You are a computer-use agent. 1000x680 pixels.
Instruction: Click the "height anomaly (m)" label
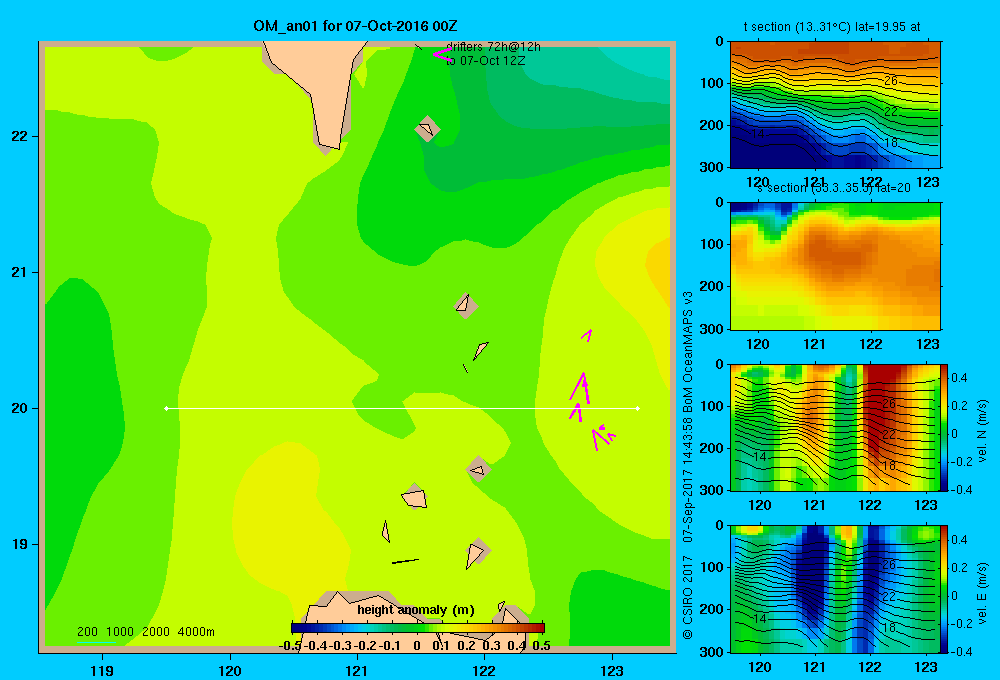416,610
